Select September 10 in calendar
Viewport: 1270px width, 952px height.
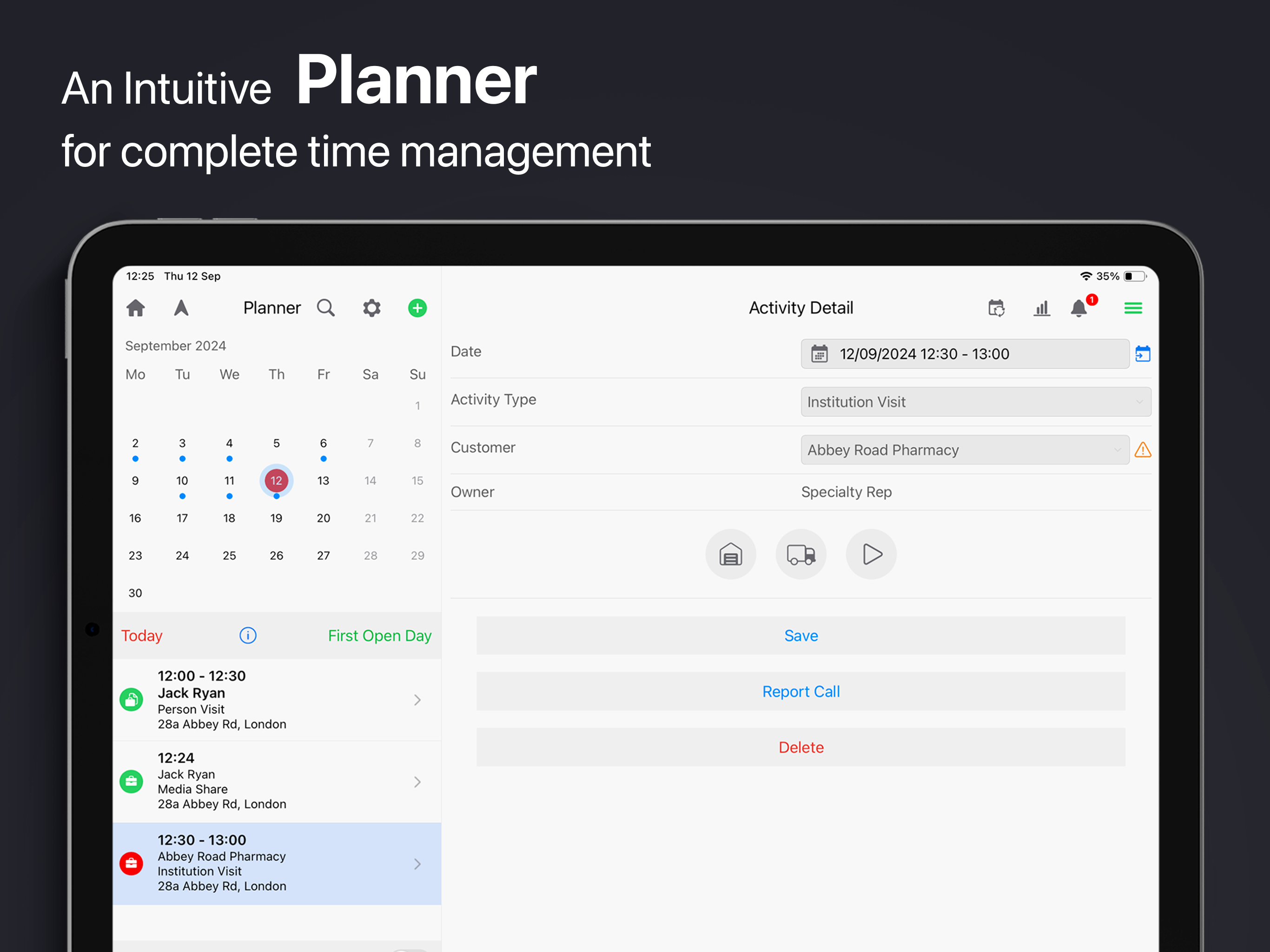click(182, 481)
